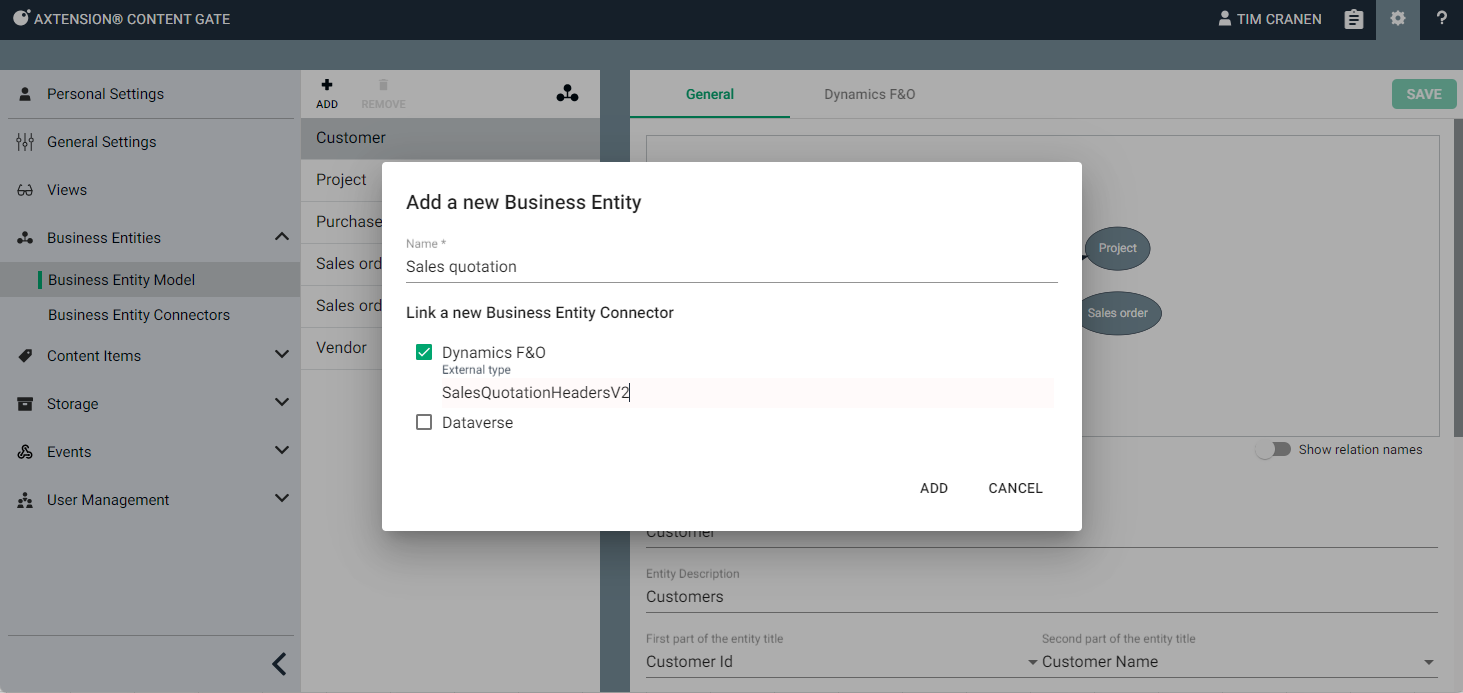This screenshot has height=693, width=1463.
Task: Check the Dataverse checkbox
Action: (424, 423)
